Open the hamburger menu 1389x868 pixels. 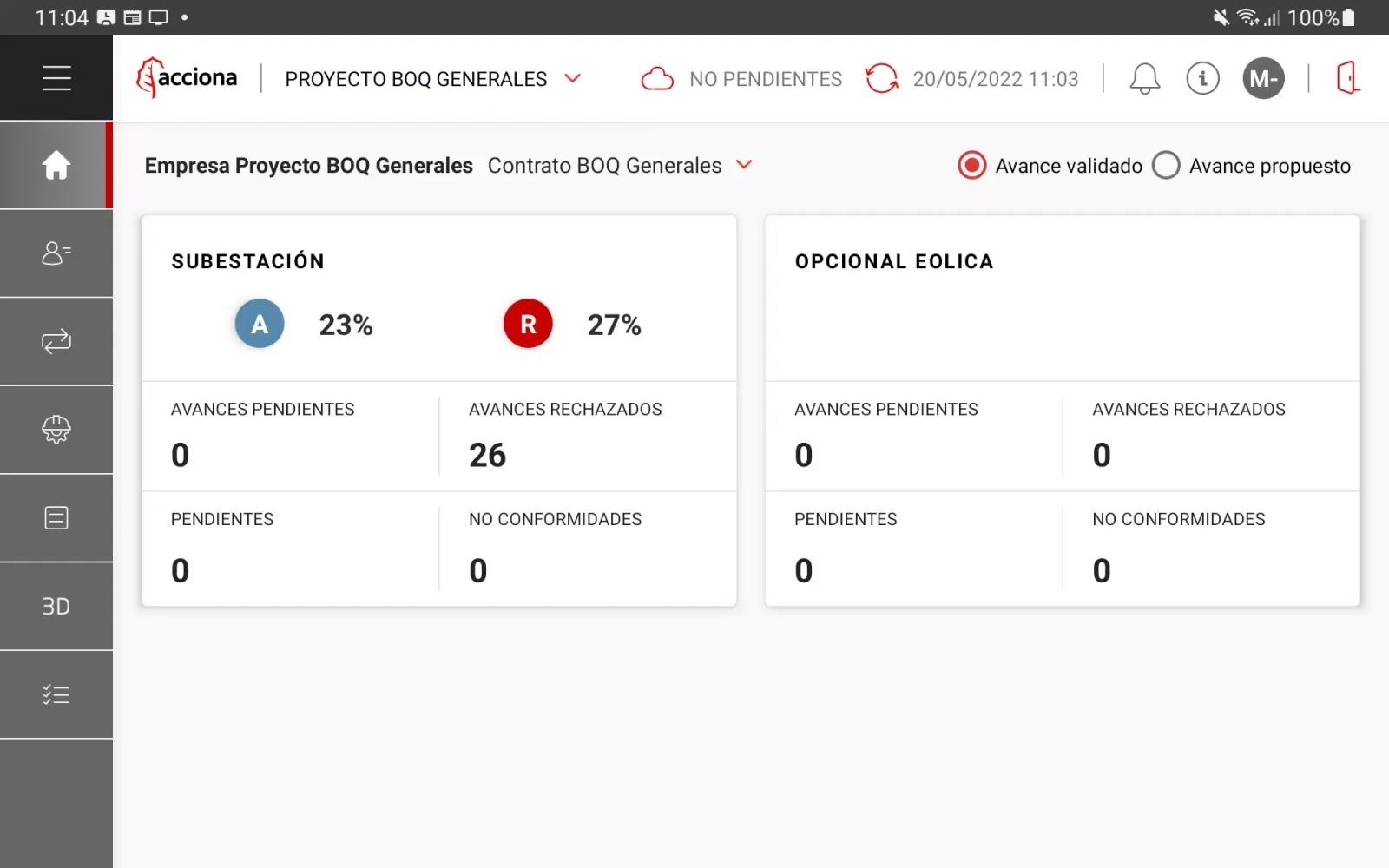coord(56,78)
